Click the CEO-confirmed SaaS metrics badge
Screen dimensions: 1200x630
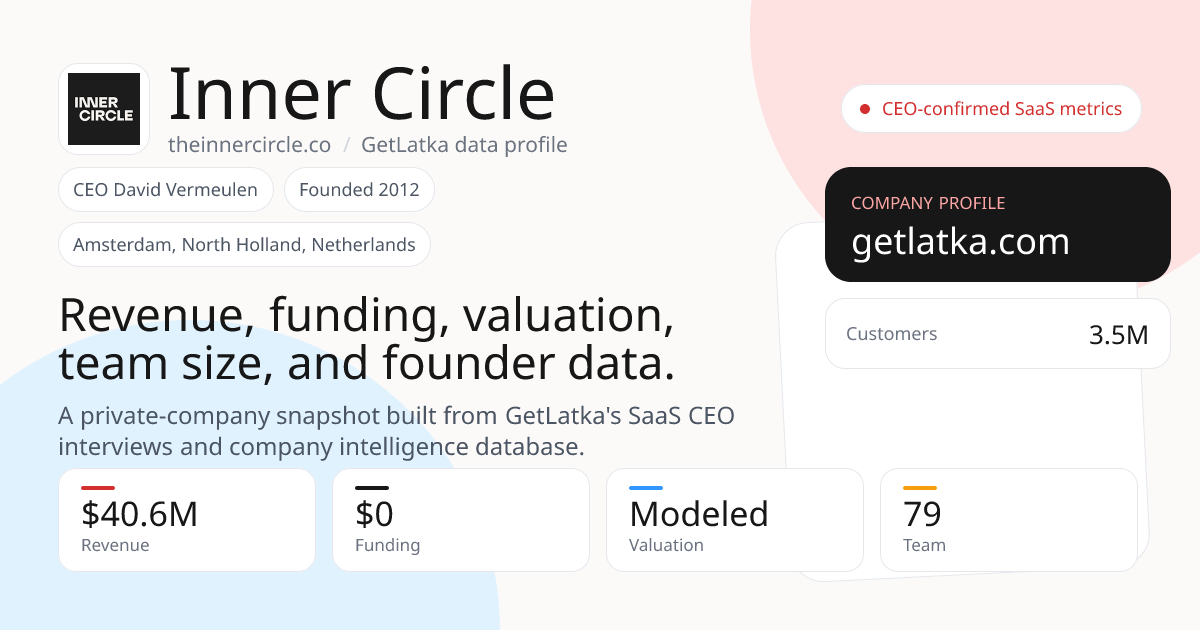coord(991,109)
